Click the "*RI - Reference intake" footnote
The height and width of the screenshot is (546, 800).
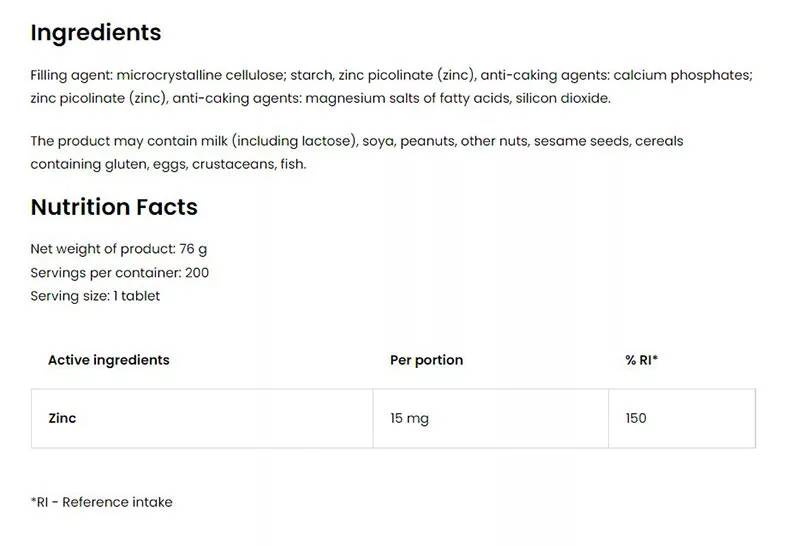pyautogui.click(x=101, y=502)
